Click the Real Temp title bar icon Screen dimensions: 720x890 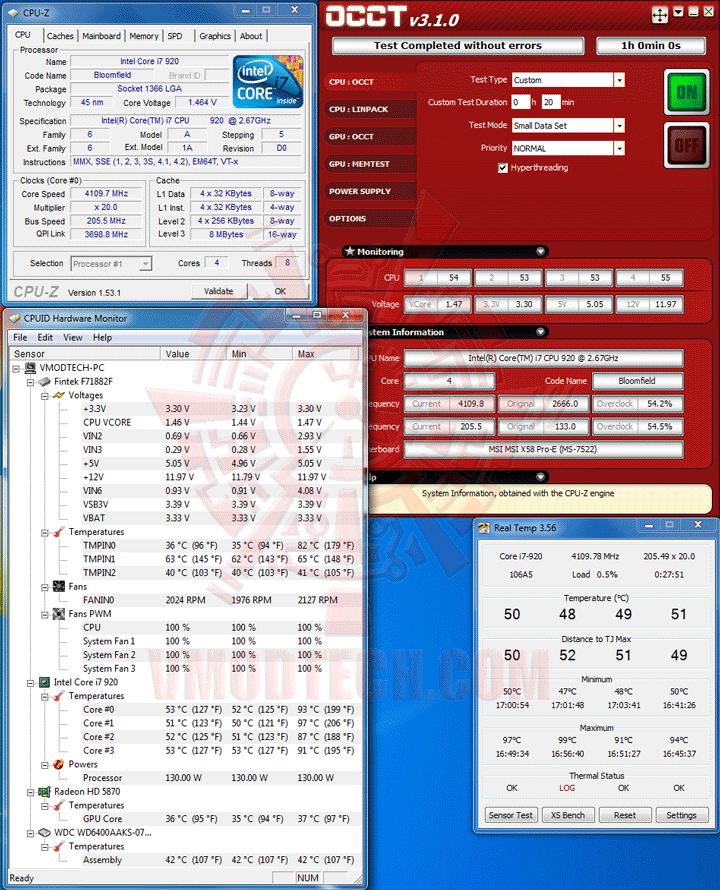[x=484, y=528]
